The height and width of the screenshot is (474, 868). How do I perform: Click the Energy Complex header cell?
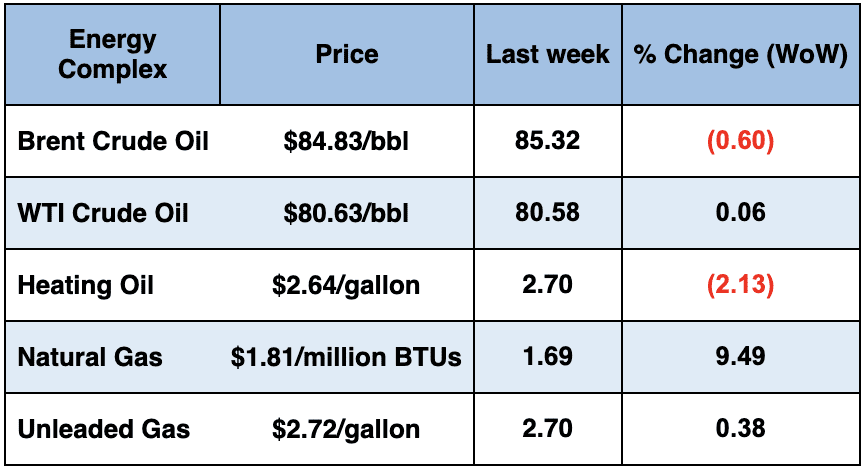click(112, 54)
